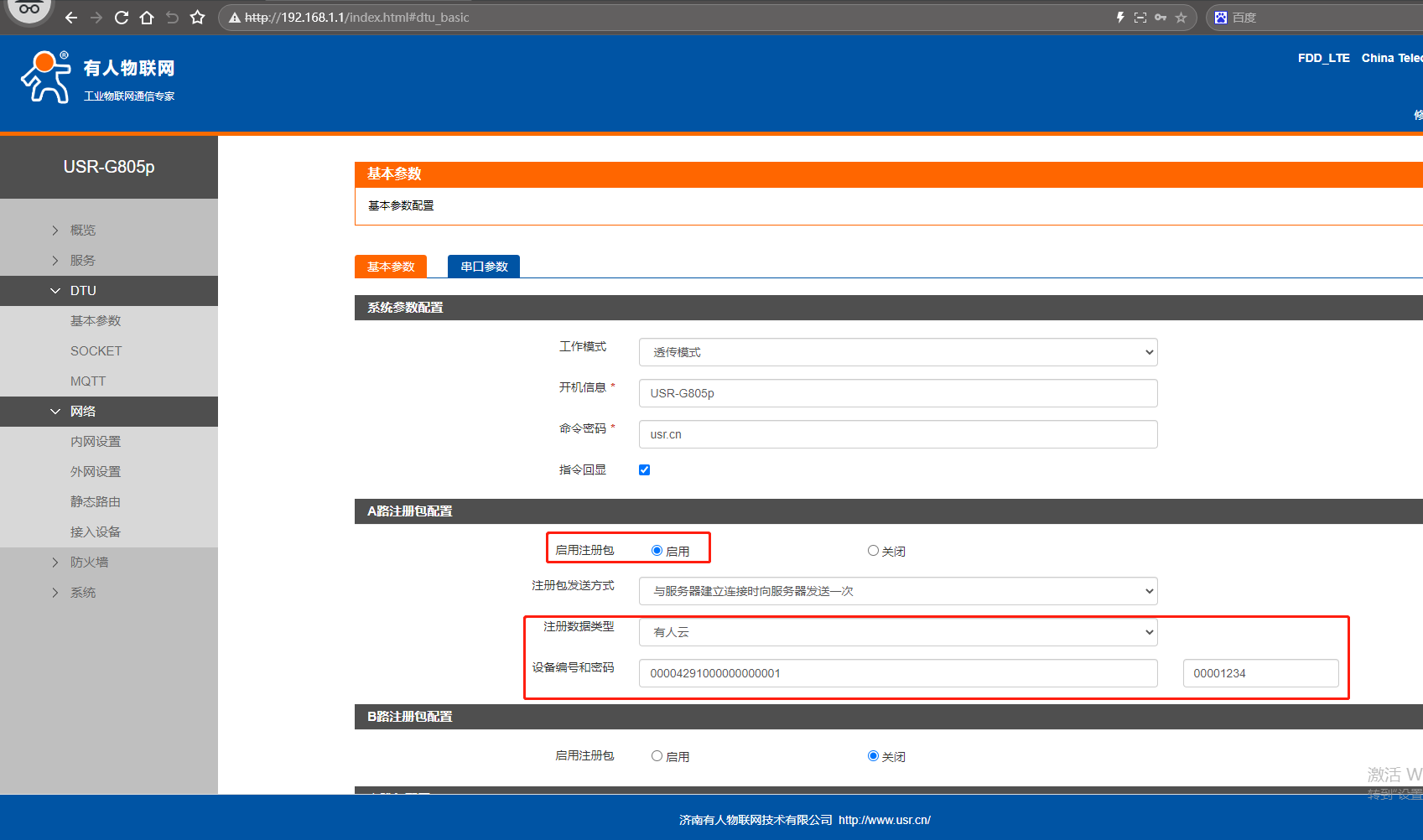Select 关闭 radio for A路 registration packet
The image size is (1423, 840).
point(873,551)
